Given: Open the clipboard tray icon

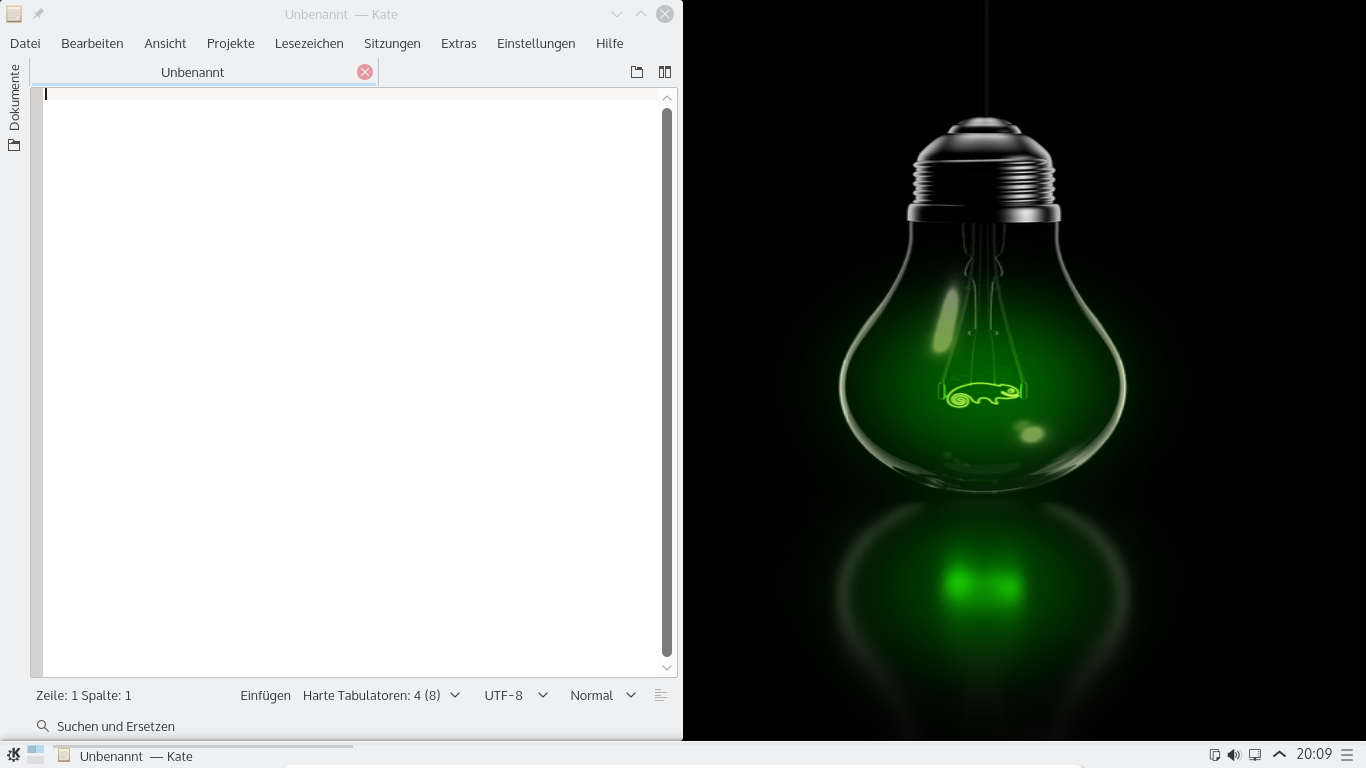Looking at the screenshot, I should [x=1214, y=755].
